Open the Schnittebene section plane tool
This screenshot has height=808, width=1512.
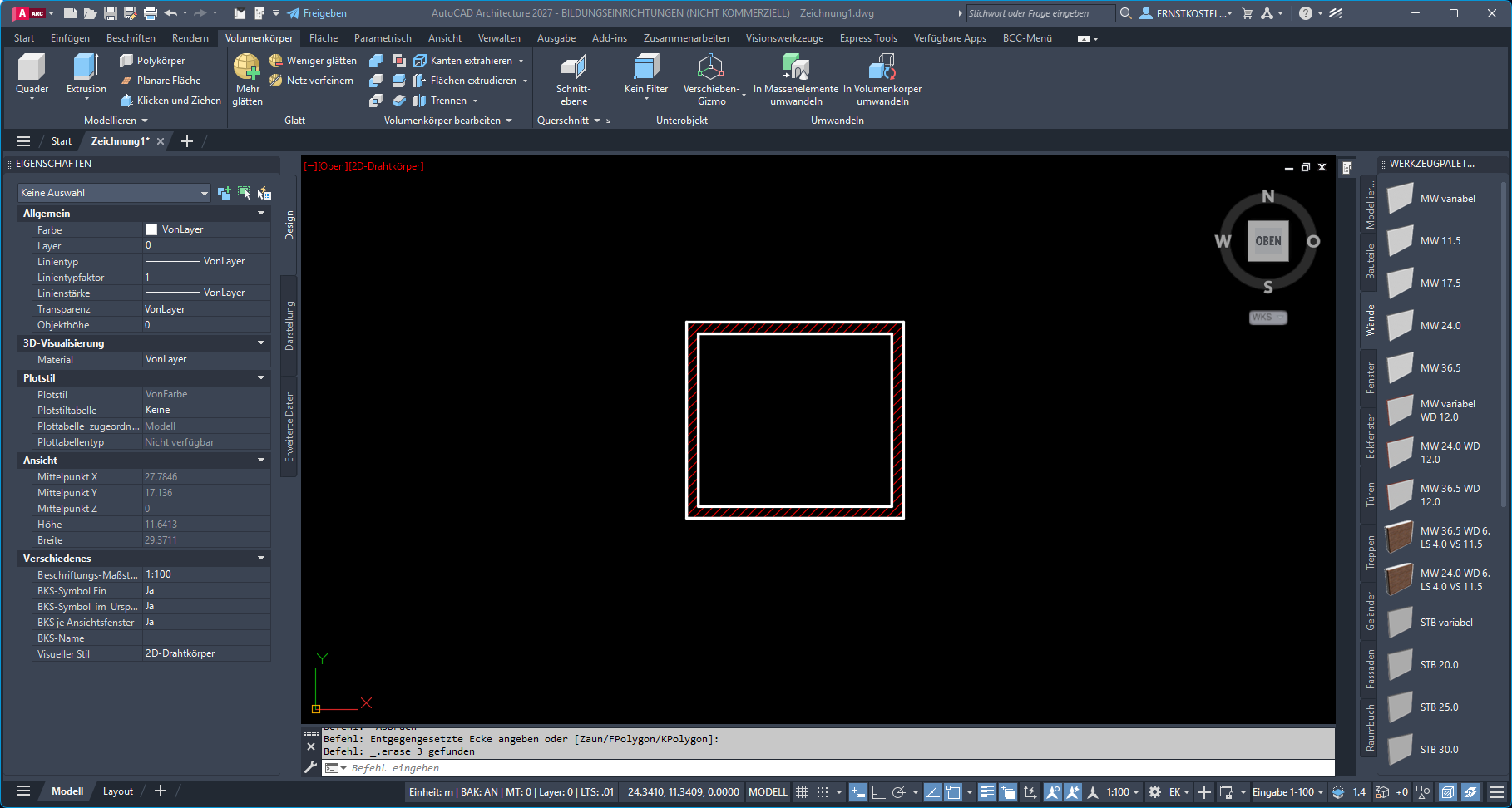coord(573,78)
